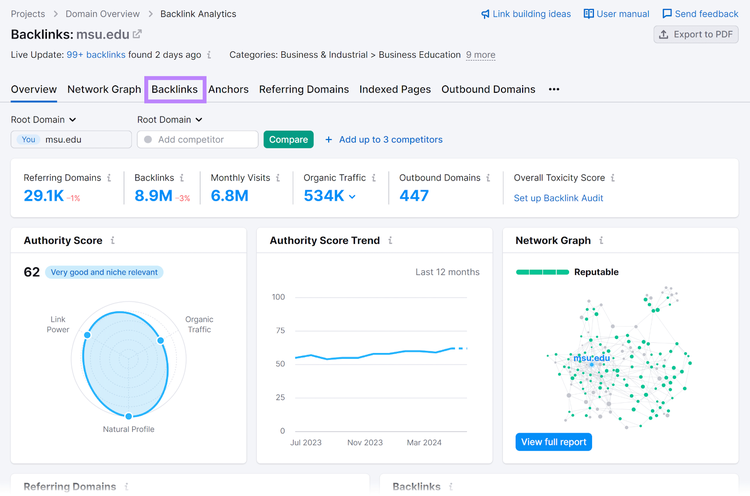The height and width of the screenshot is (496, 750).
Task: Open msu.edu external link icon
Action: click(137, 34)
